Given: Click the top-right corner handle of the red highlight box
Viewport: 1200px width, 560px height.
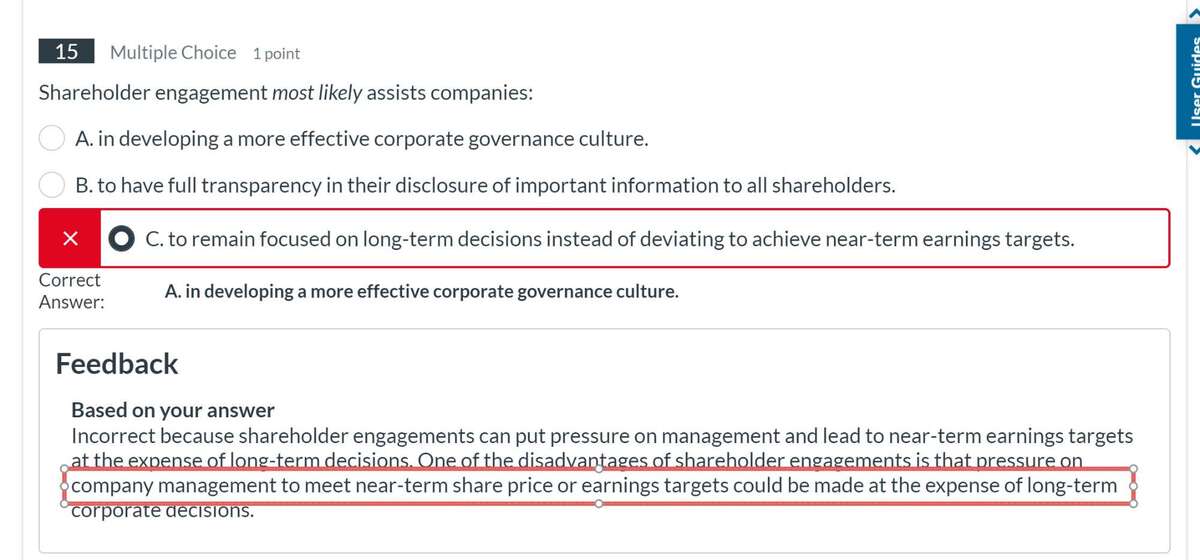Looking at the screenshot, I should (x=1133, y=468).
